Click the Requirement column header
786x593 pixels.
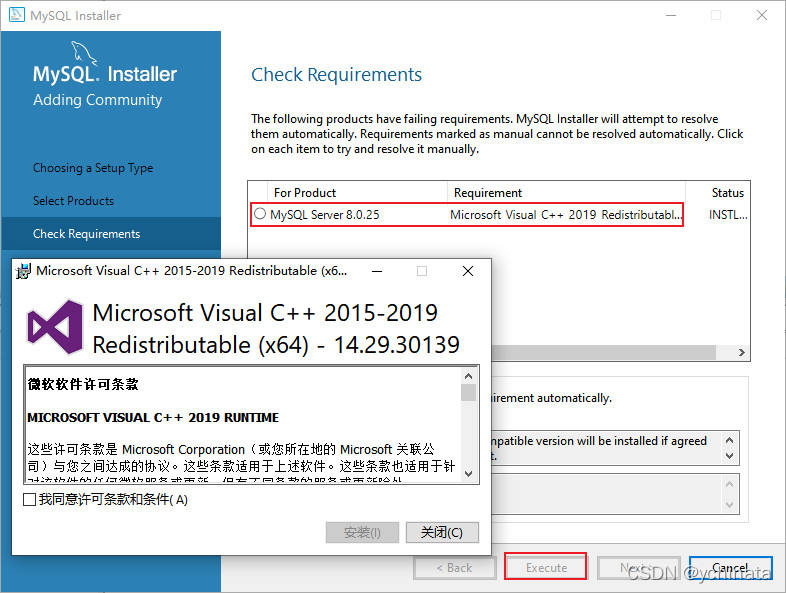point(566,192)
